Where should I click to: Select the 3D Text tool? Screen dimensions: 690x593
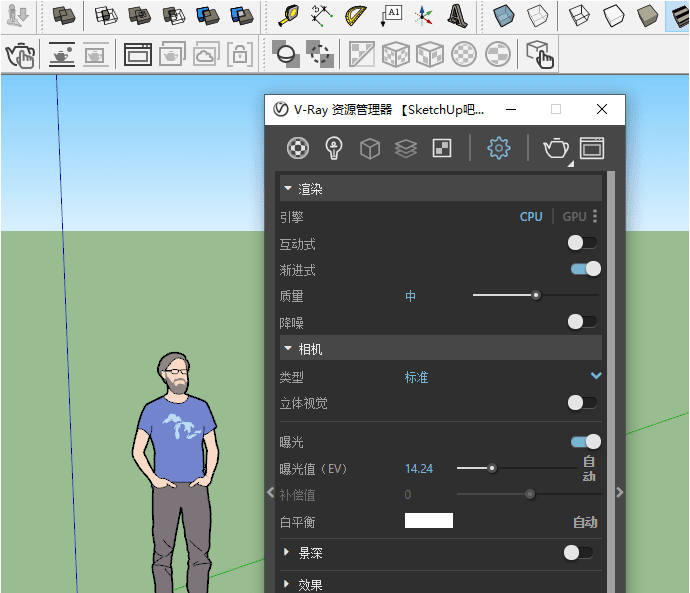click(457, 16)
